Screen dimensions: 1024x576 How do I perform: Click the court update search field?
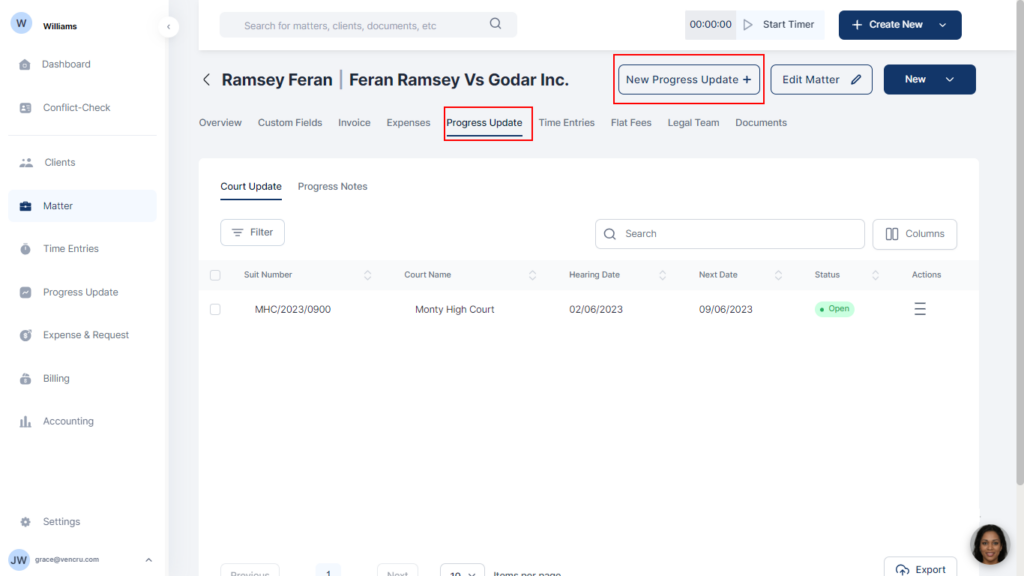click(730, 234)
